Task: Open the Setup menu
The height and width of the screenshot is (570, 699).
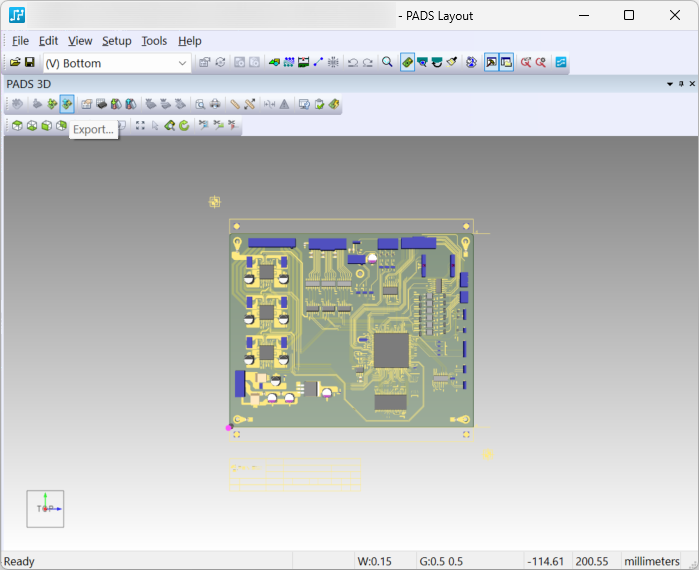Action: [x=116, y=41]
